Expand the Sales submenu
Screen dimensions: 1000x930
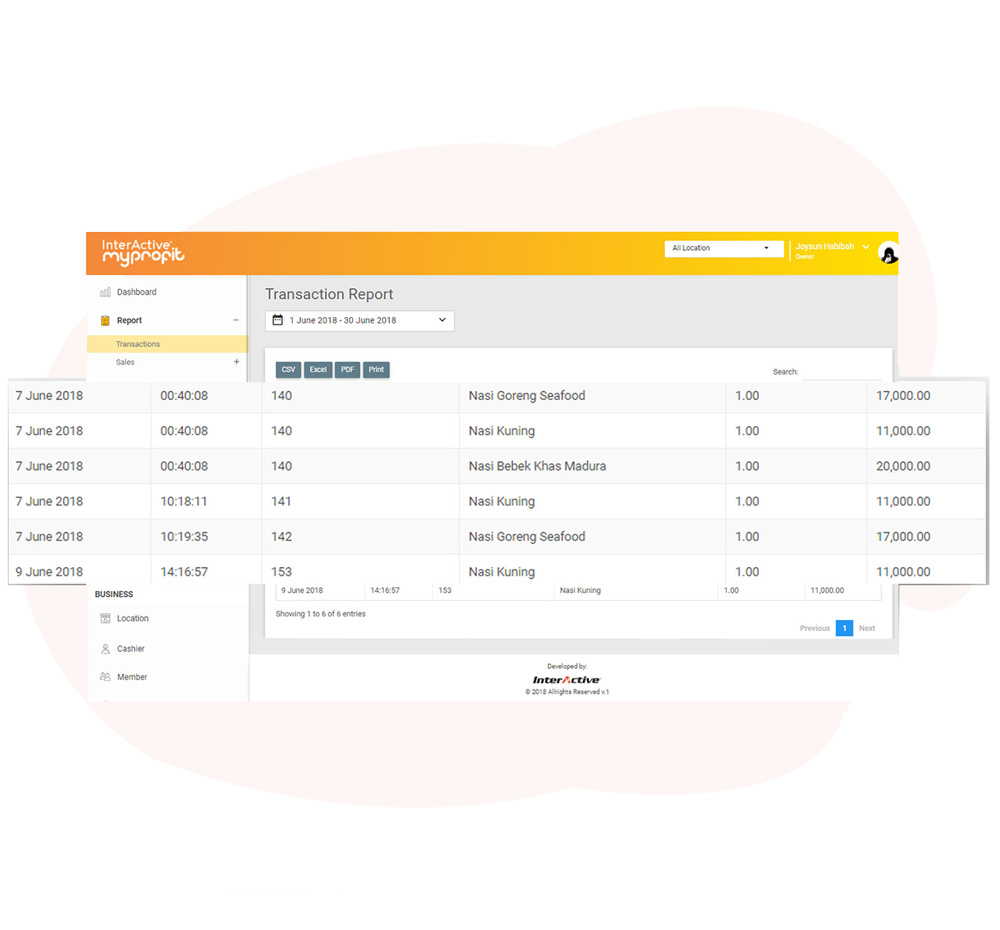[x=237, y=362]
